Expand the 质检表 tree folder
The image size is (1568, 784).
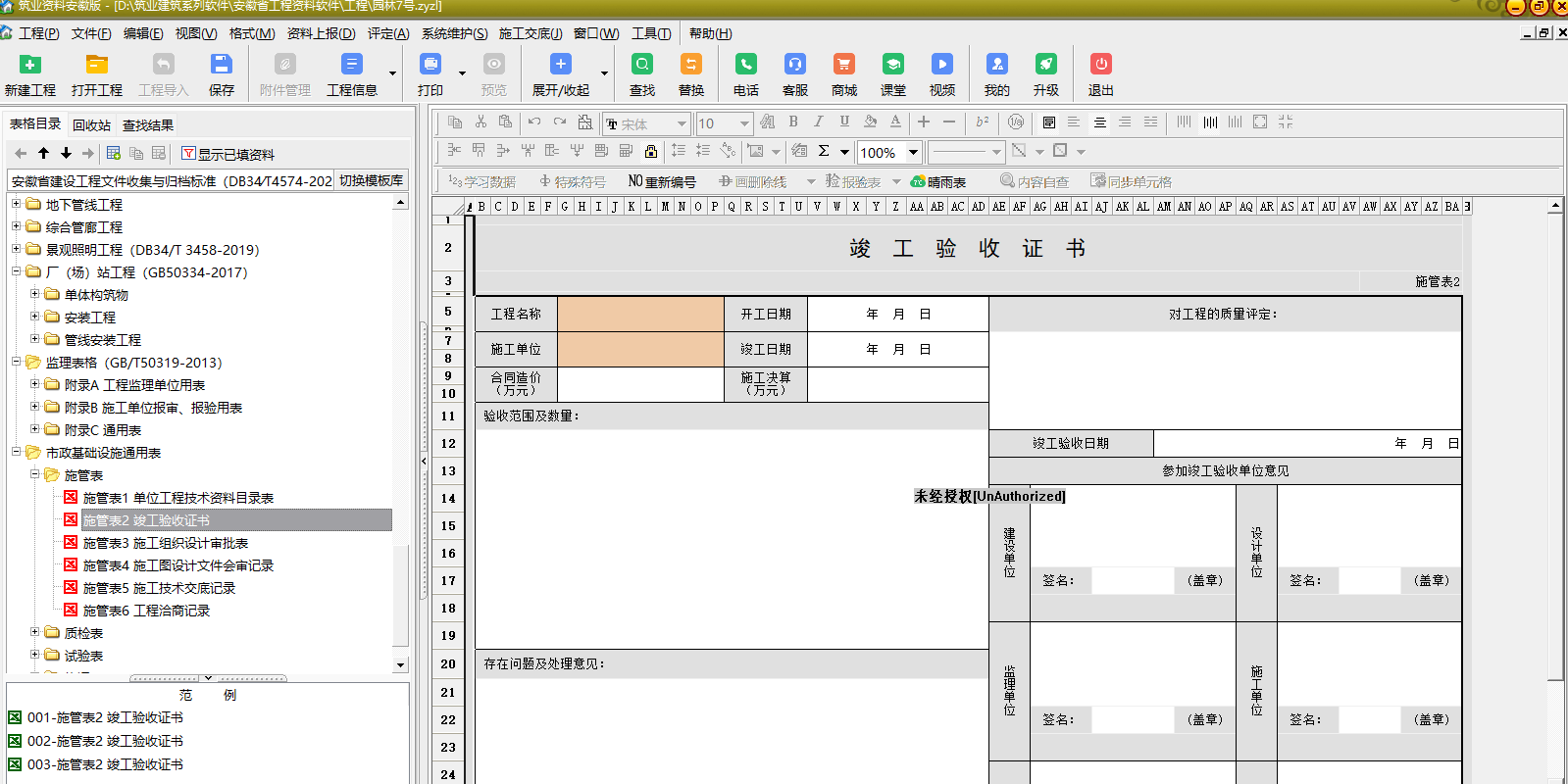click(35, 632)
